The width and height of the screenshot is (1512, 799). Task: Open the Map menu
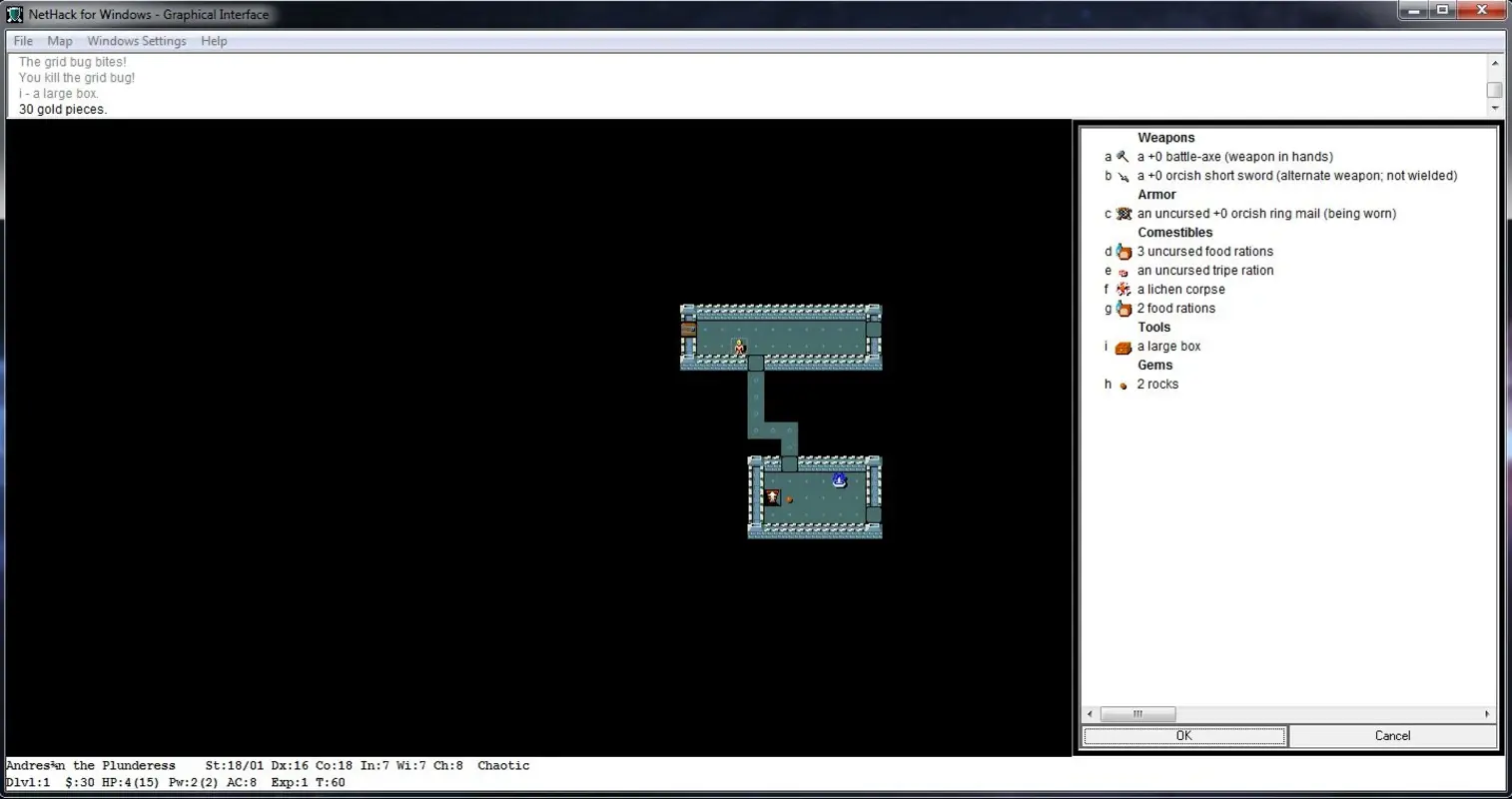(59, 41)
